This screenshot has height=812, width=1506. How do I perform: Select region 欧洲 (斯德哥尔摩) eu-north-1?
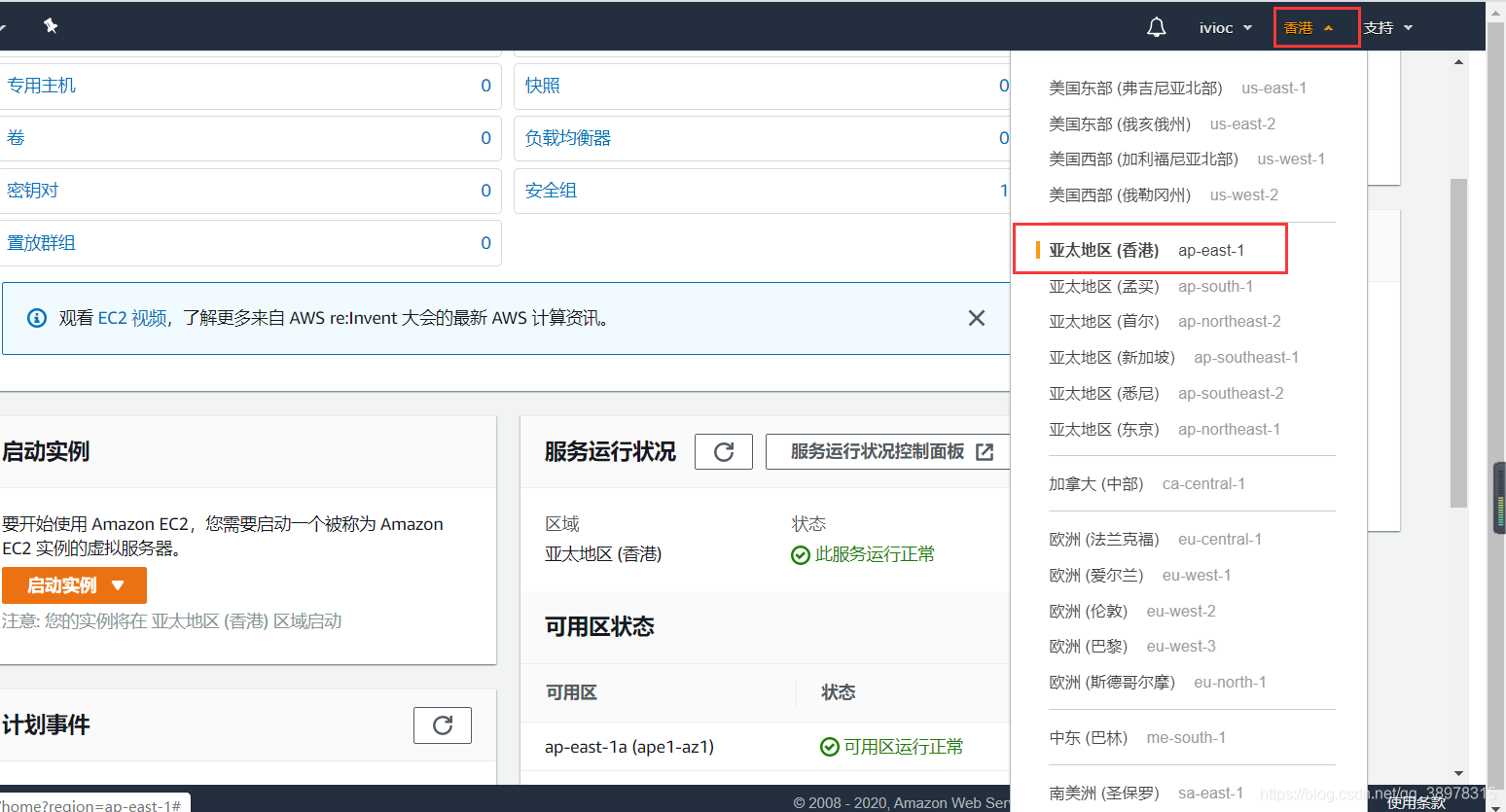coord(1158,682)
